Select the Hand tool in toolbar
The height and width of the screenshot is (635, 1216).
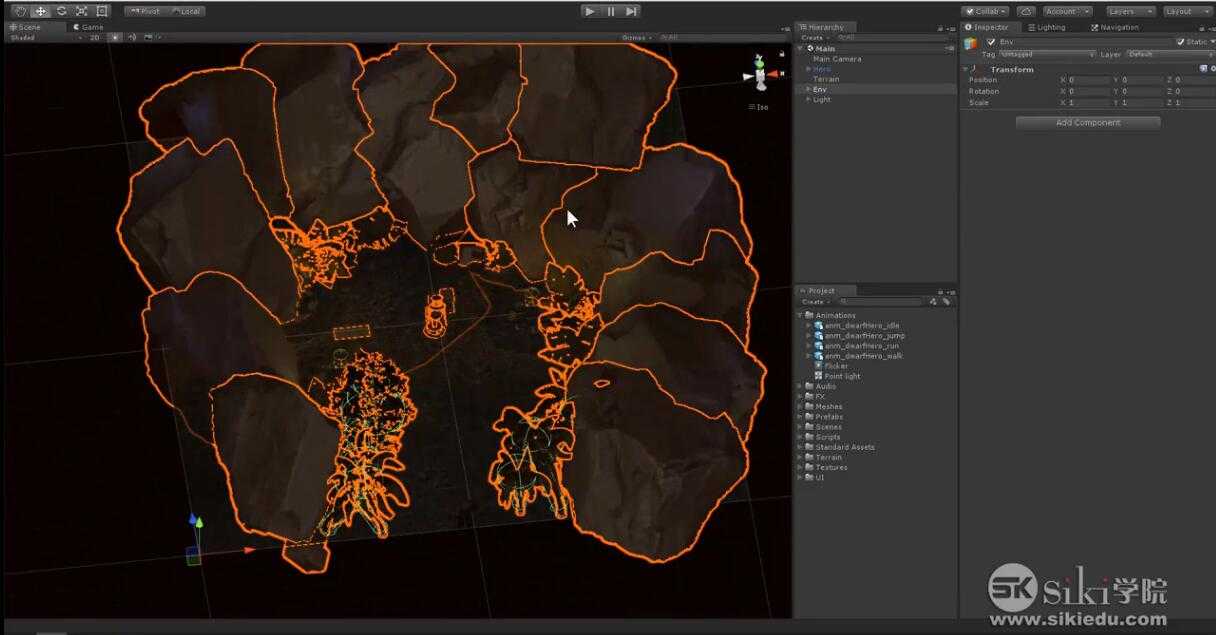(x=19, y=11)
